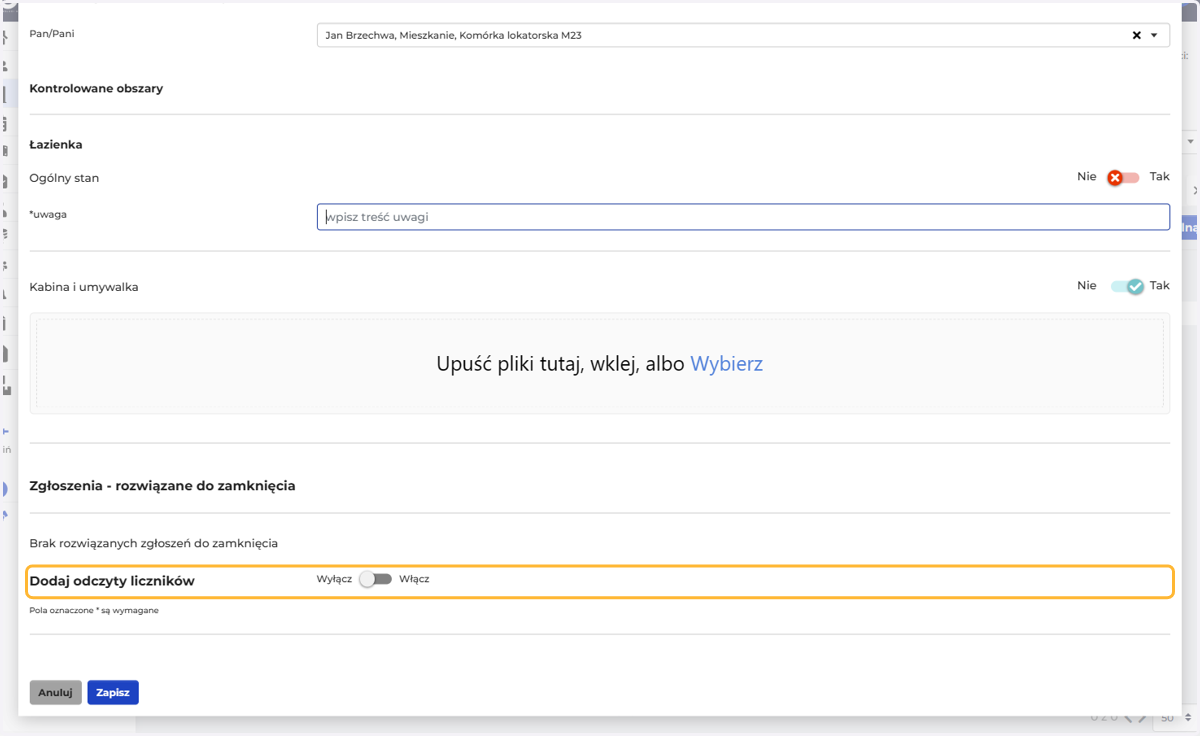Image resolution: width=1200 pixels, height=736 pixels.
Task: Select the Pan/Pani combo box with Jan Brzechwa
Action: [x=743, y=35]
